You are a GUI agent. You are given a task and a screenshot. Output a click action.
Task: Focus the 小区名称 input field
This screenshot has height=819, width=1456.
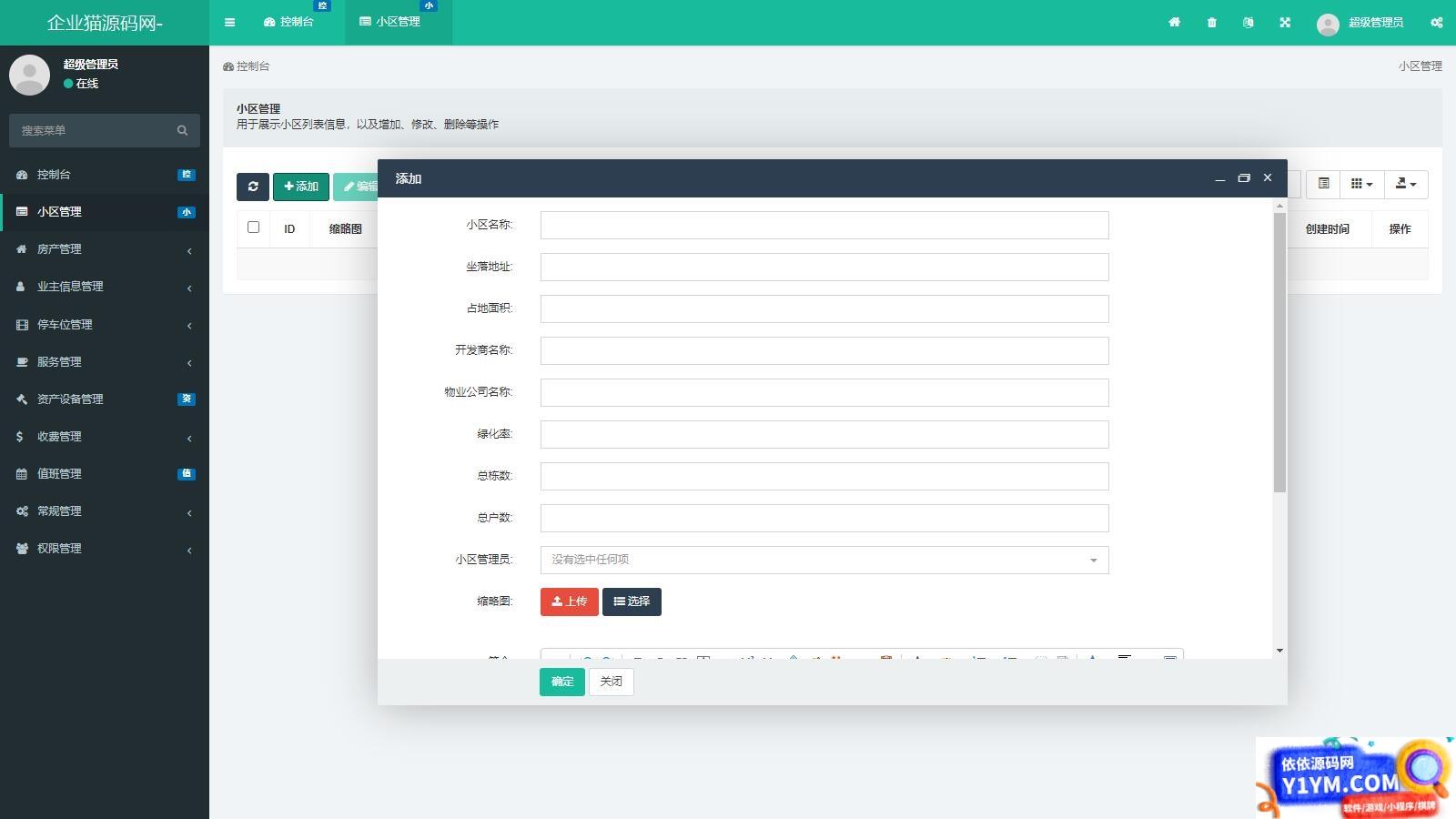(824, 225)
